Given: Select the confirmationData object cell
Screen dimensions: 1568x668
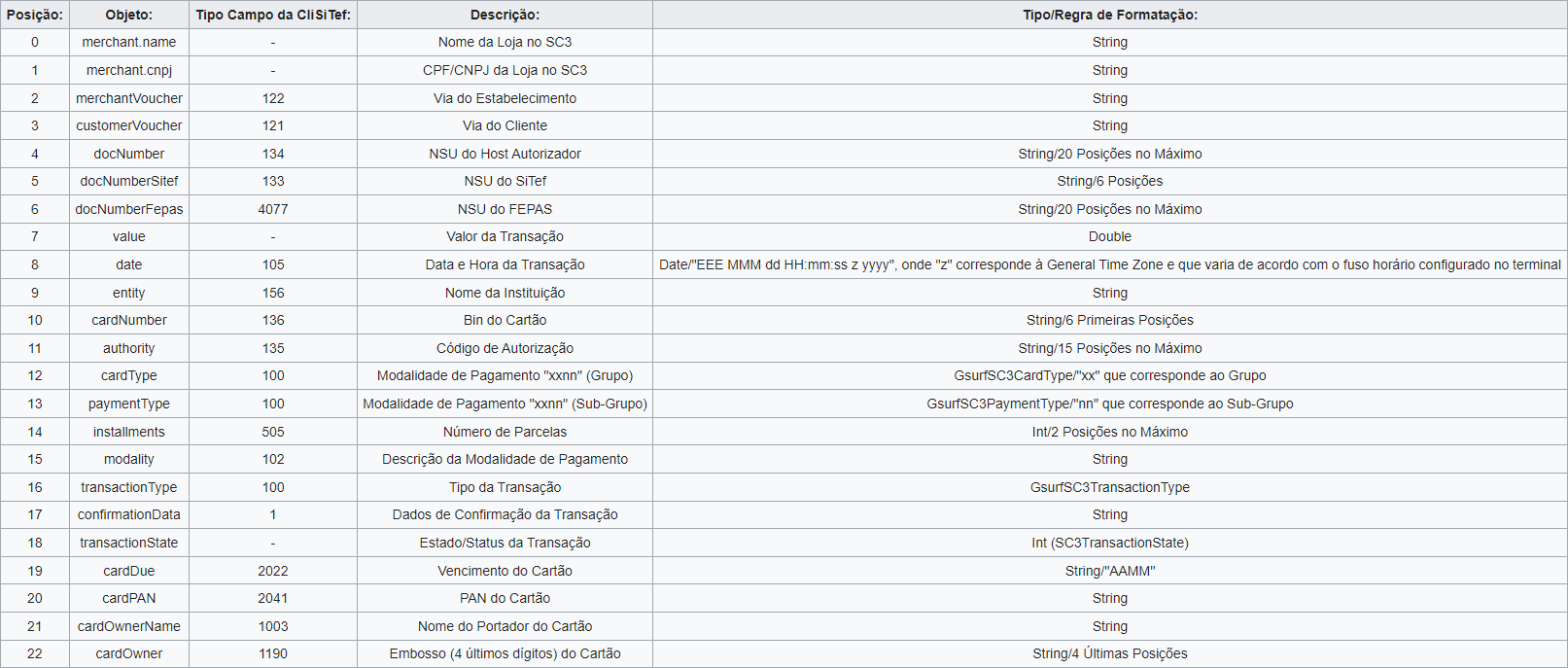Looking at the screenshot, I should click(x=129, y=514).
